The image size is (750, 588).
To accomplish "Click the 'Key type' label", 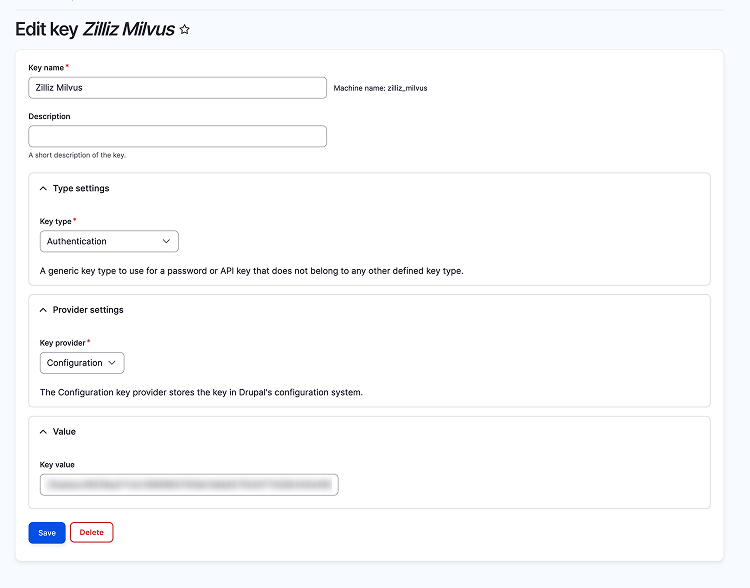I will (x=55, y=222).
